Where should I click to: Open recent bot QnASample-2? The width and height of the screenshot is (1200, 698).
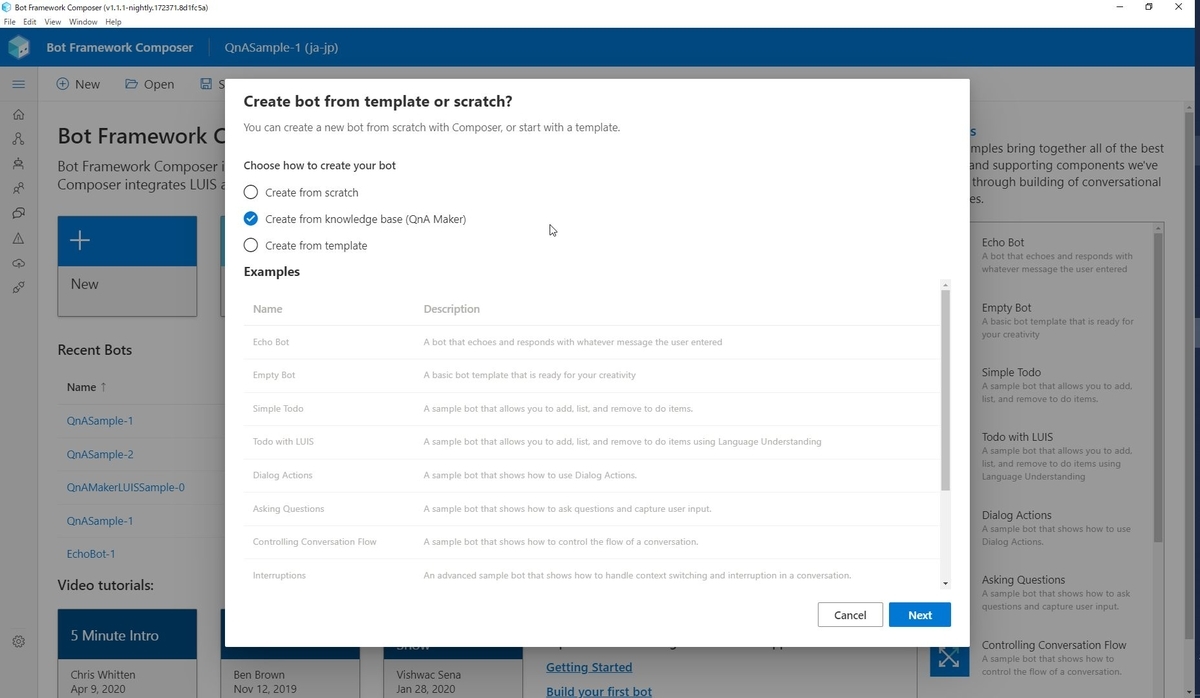tap(100, 454)
